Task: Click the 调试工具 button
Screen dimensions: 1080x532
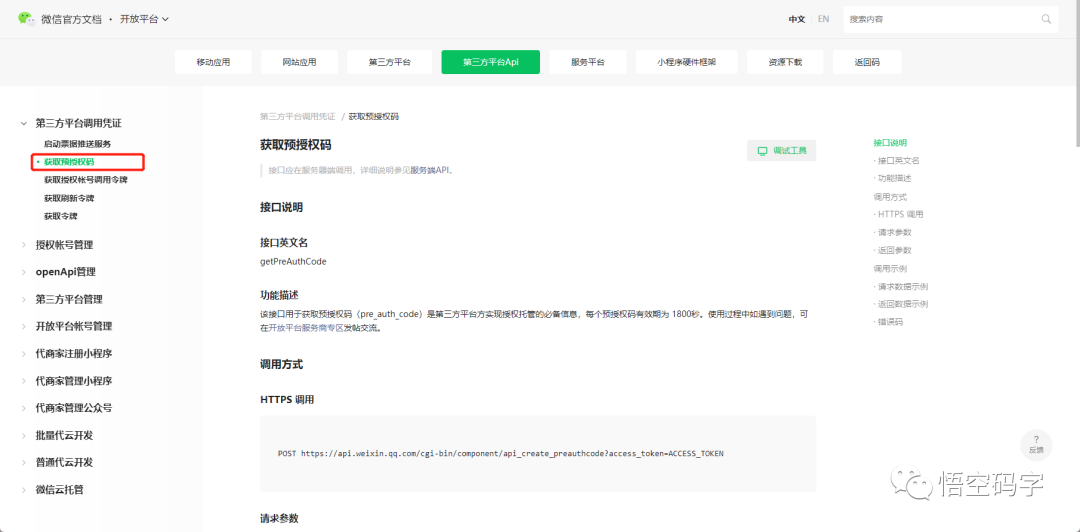Action: point(782,151)
